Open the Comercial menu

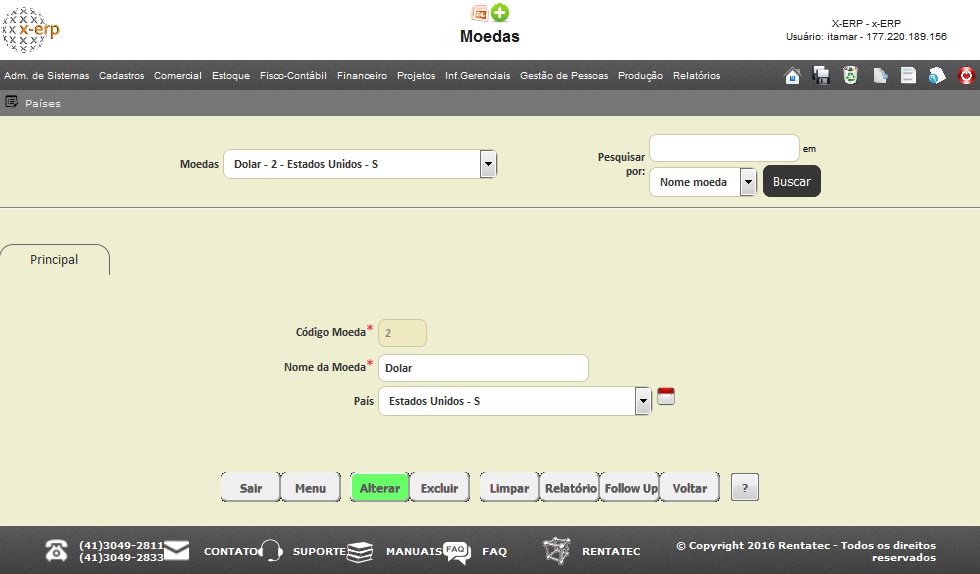pyautogui.click(x=178, y=76)
